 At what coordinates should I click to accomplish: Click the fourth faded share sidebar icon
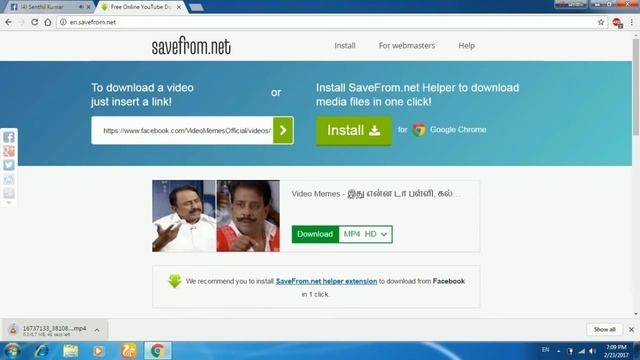click(x=9, y=179)
